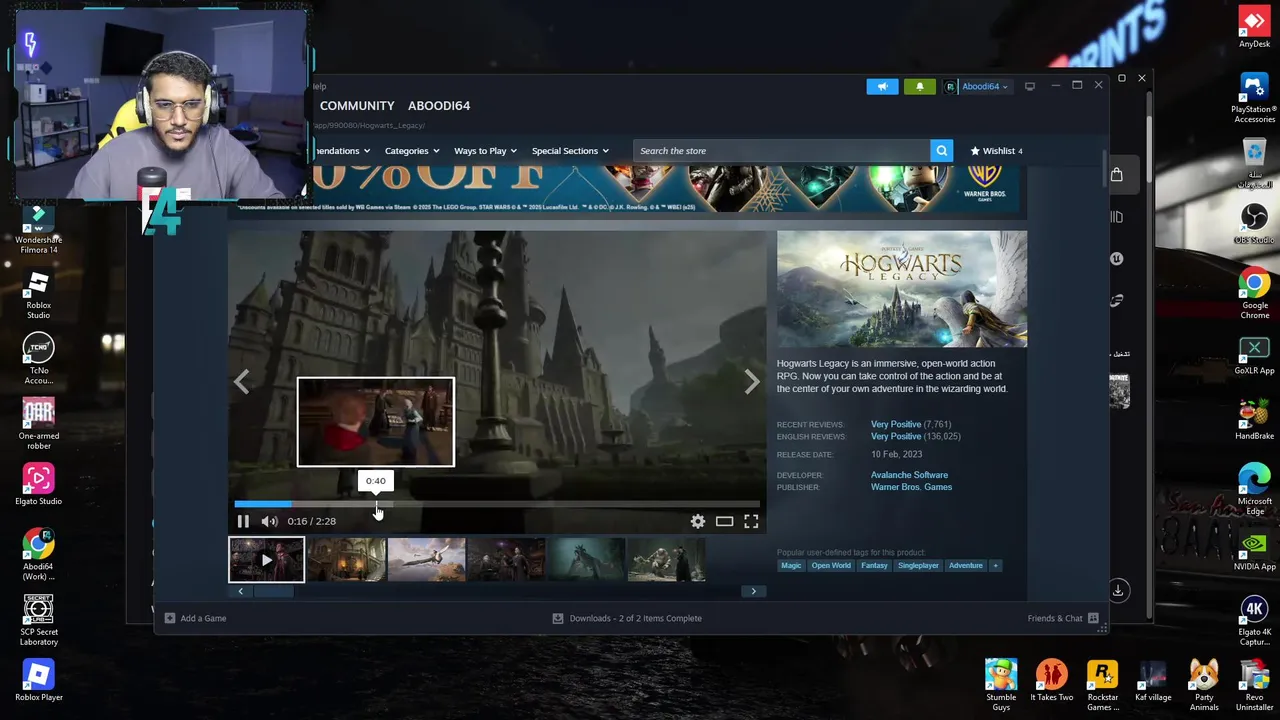The width and height of the screenshot is (1280, 720).
Task: Open Warner Bros. Games publisher page
Action: click(911, 487)
